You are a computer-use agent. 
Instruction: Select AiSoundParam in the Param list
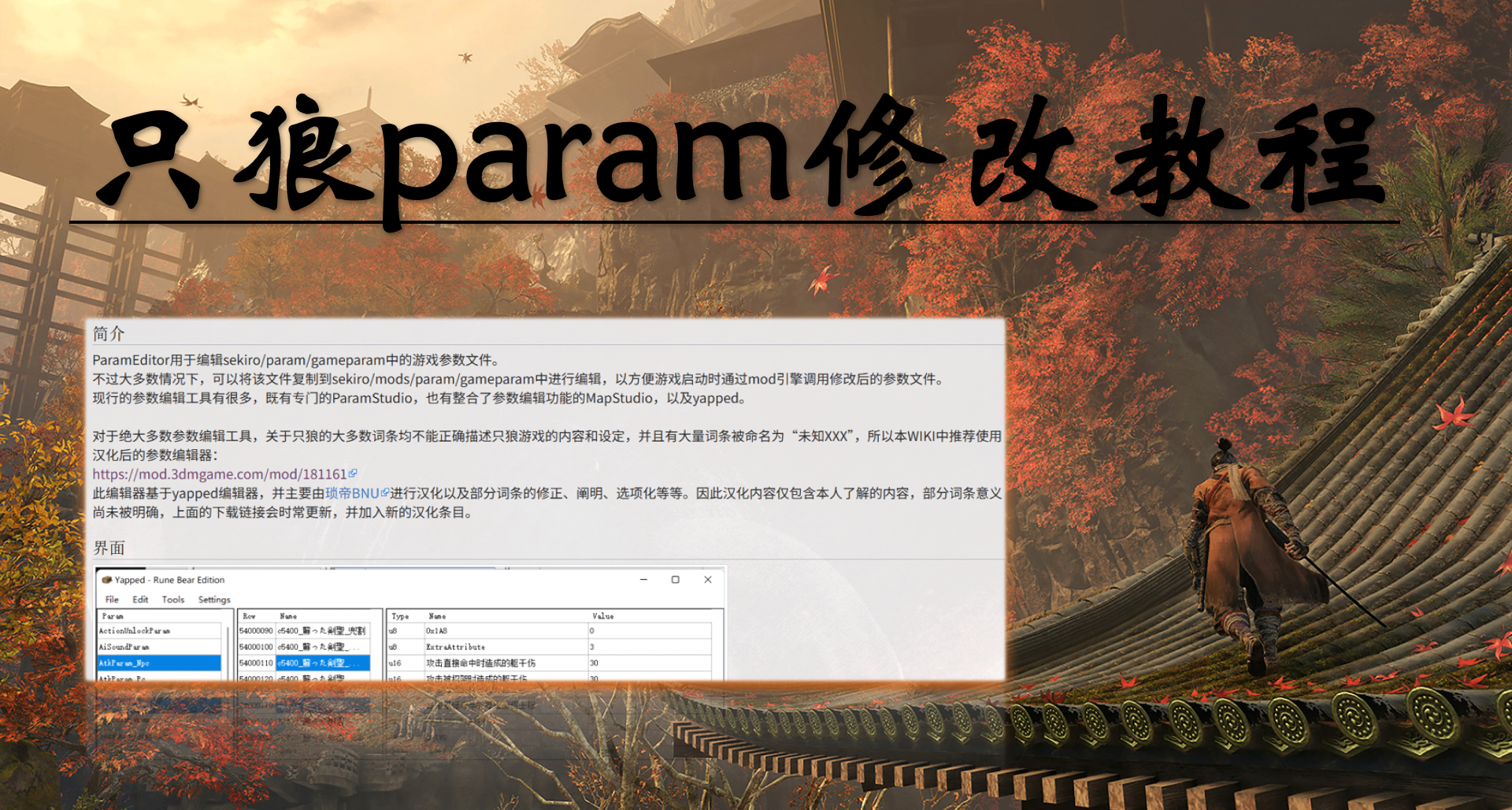(159, 647)
